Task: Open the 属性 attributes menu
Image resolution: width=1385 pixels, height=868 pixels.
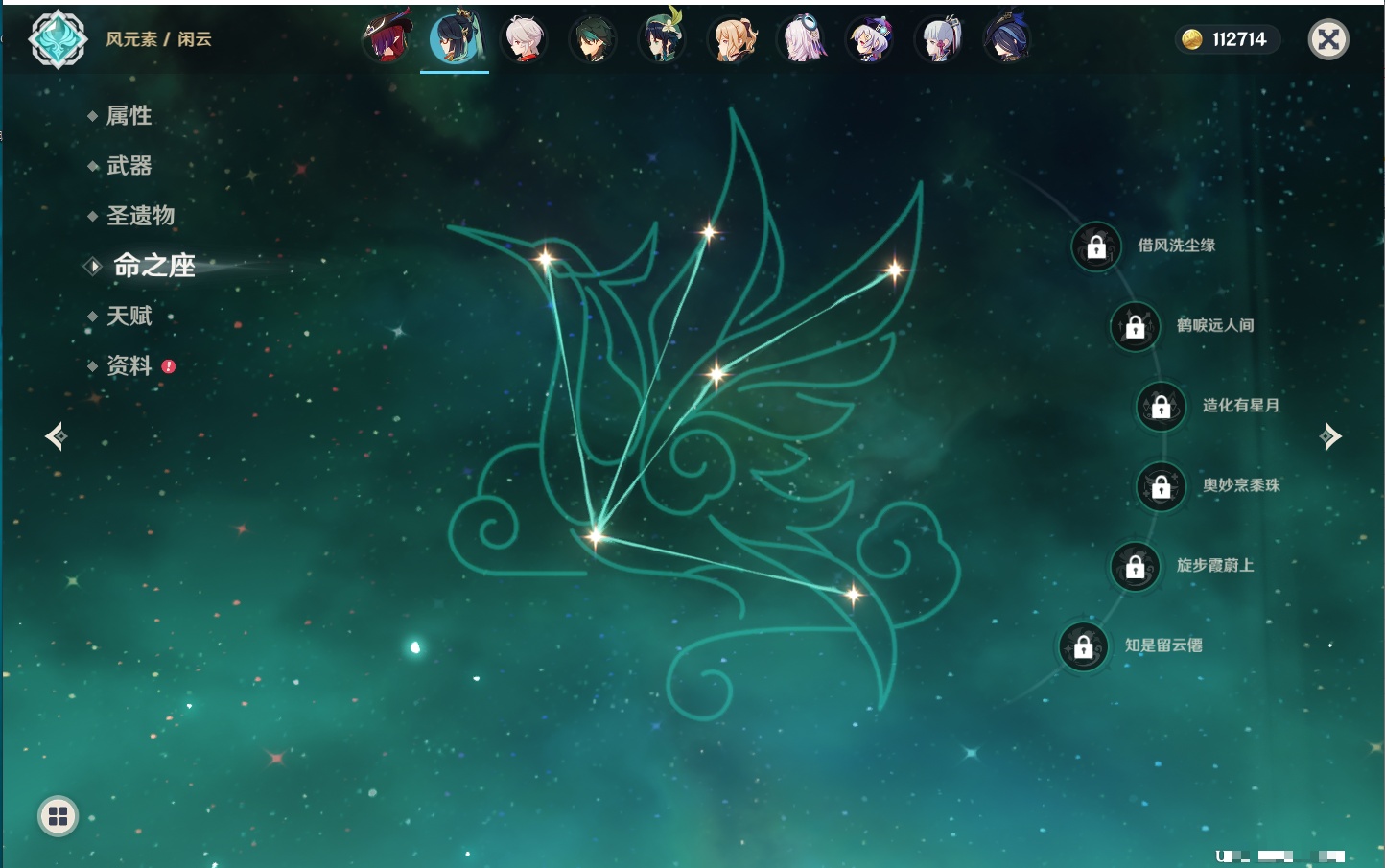Action: click(129, 116)
